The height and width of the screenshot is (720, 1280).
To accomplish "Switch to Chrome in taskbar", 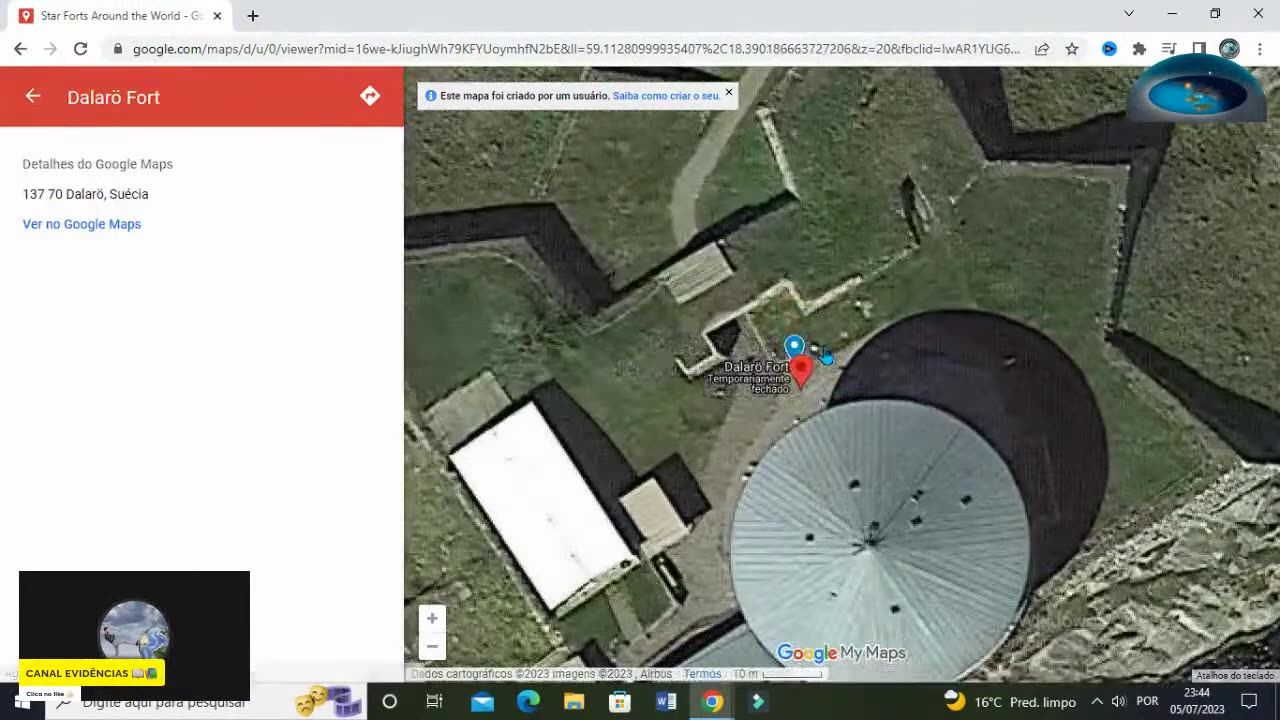I will point(712,702).
